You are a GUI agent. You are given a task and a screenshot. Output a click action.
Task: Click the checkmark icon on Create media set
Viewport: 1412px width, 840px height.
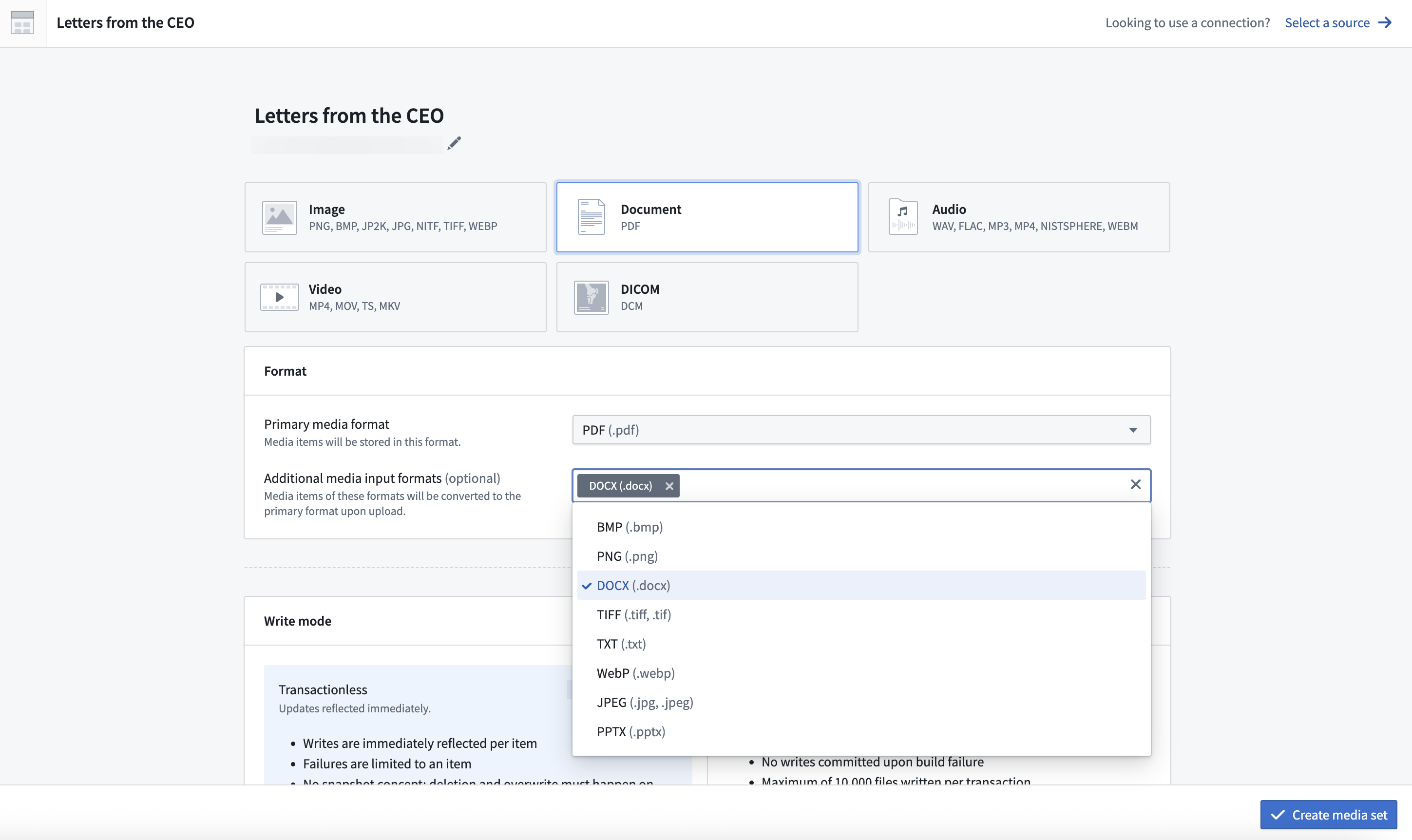click(x=1278, y=814)
